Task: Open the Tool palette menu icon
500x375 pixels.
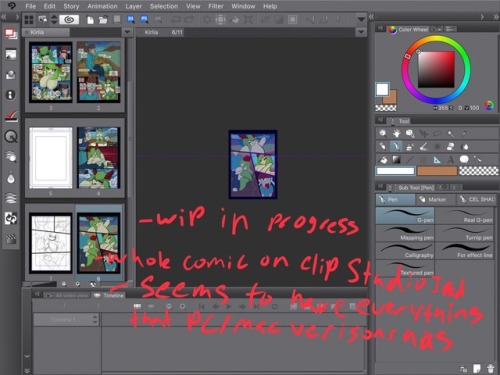Action: (380, 120)
